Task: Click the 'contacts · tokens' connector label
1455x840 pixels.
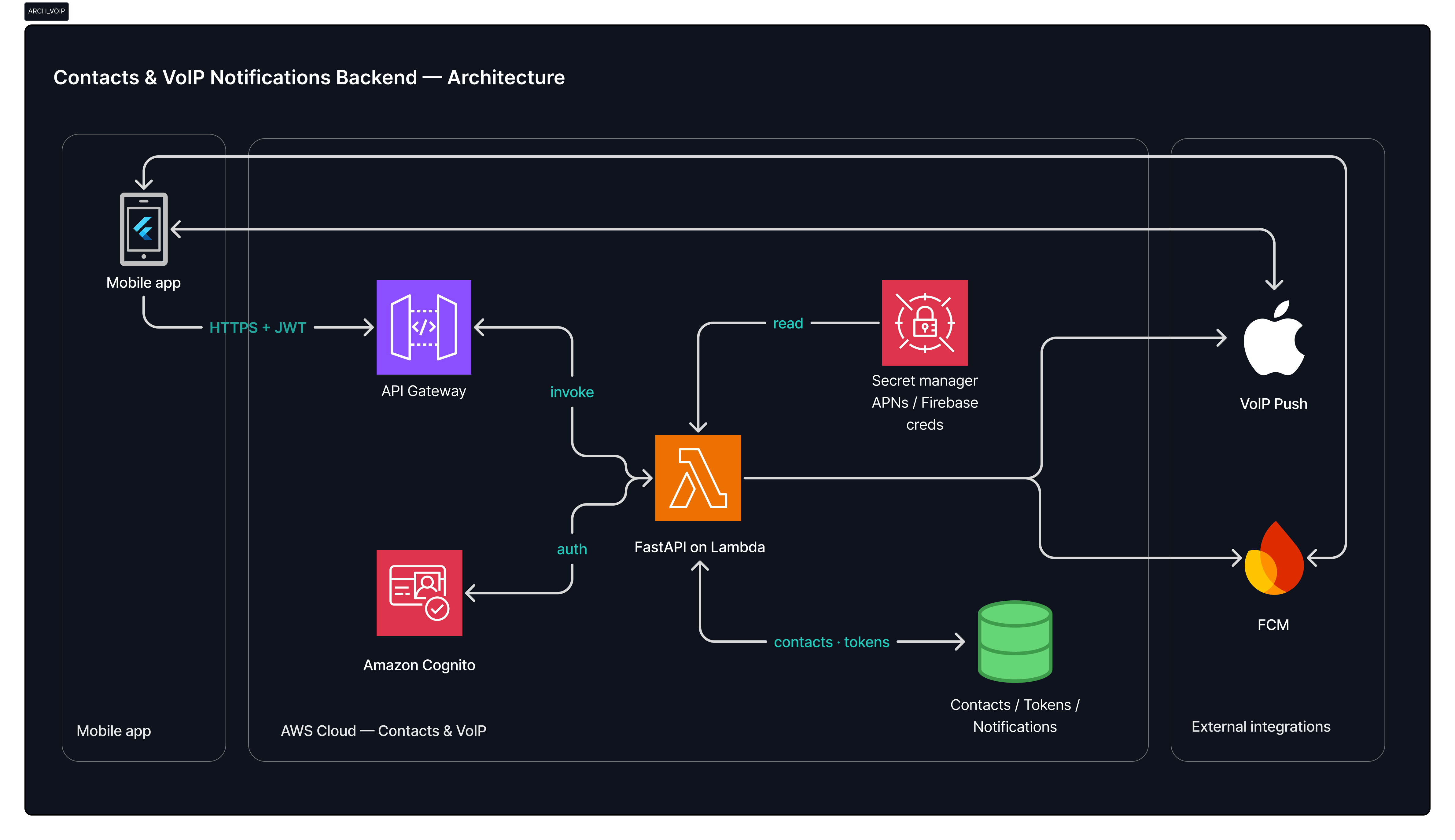Action: (831, 642)
